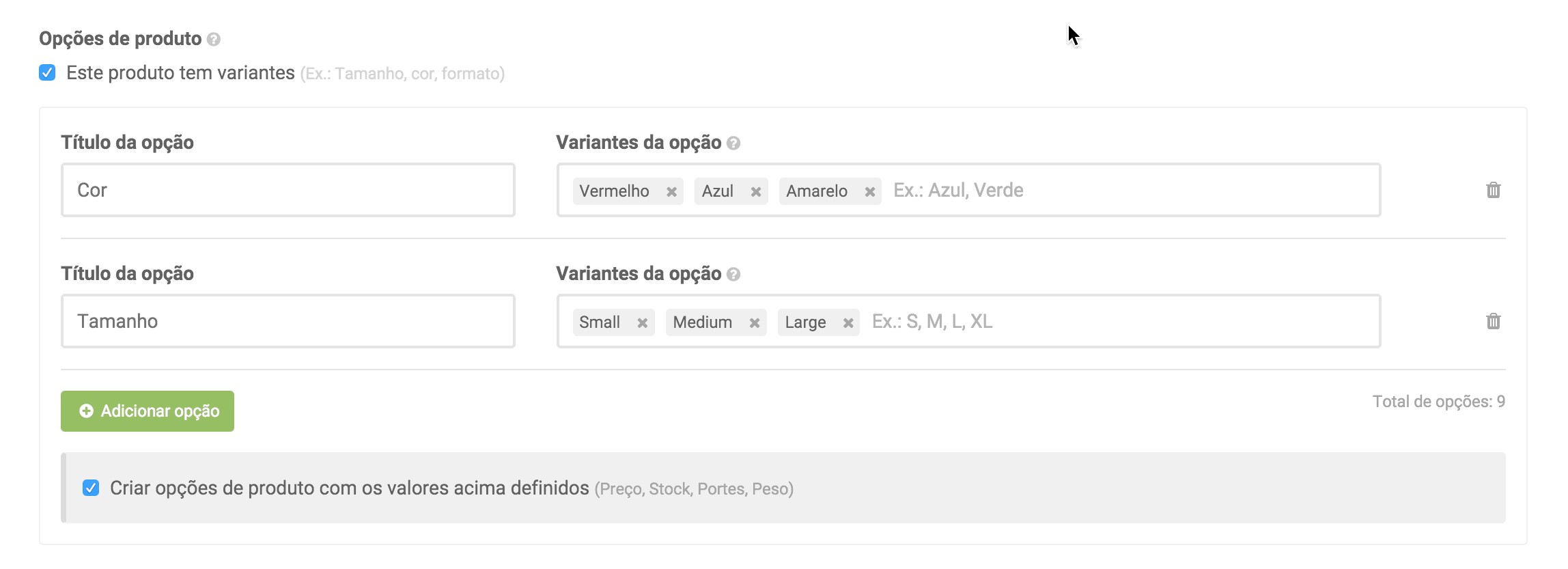Image resolution: width=1568 pixels, height=569 pixels.
Task: Delete the Tamanho option row
Action: (x=1494, y=322)
